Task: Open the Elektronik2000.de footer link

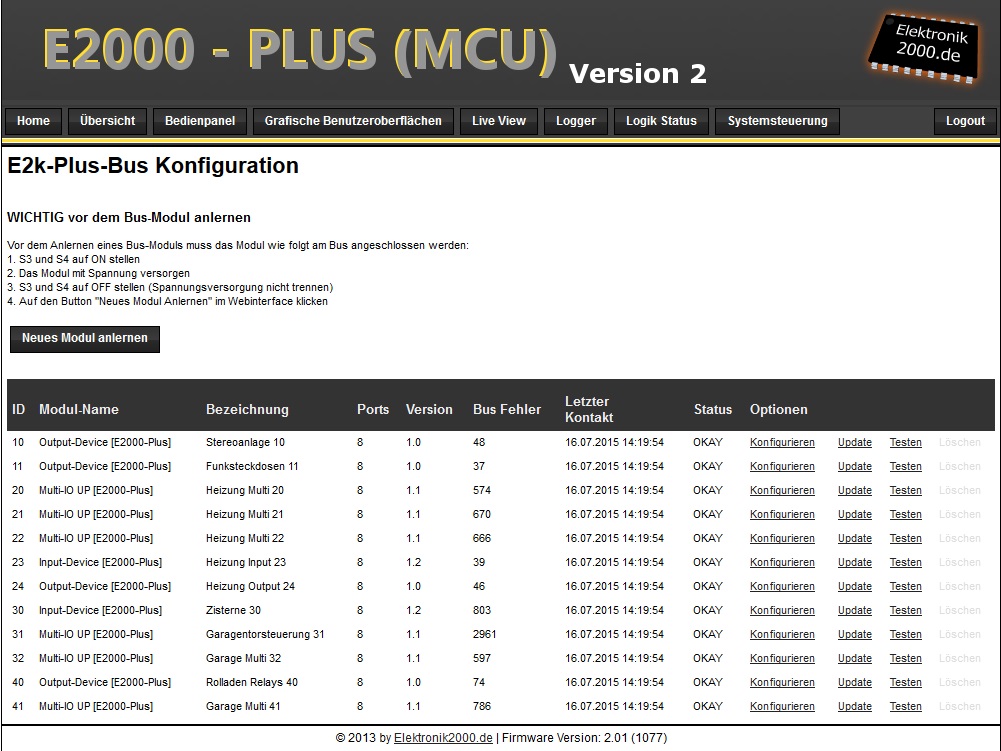Action: coord(443,738)
